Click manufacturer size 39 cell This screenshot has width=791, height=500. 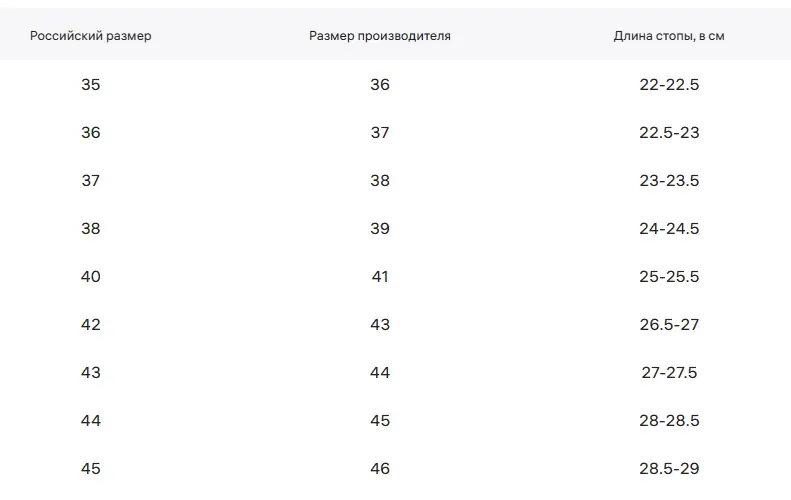[380, 229]
